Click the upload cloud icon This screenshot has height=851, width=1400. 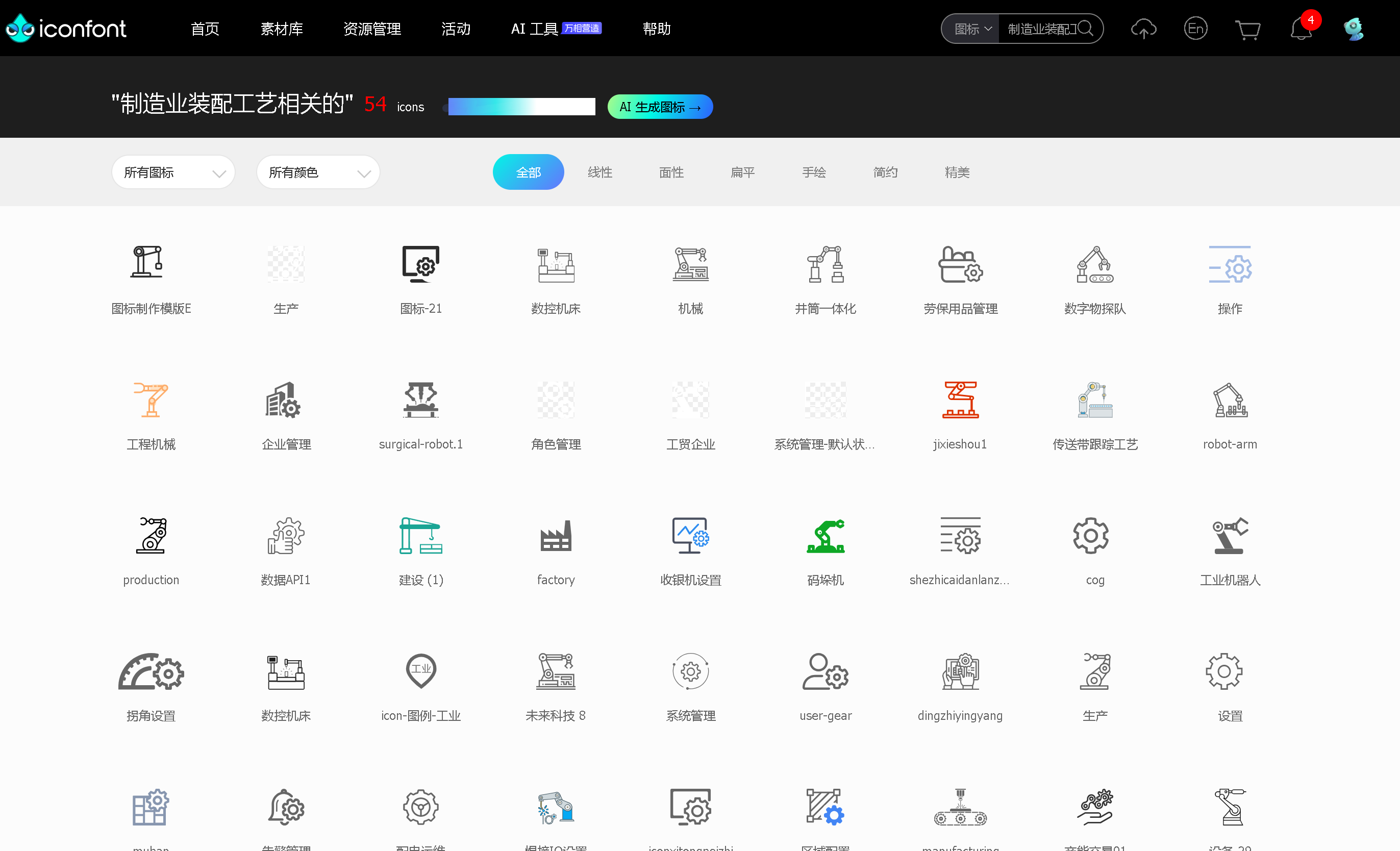1143,29
